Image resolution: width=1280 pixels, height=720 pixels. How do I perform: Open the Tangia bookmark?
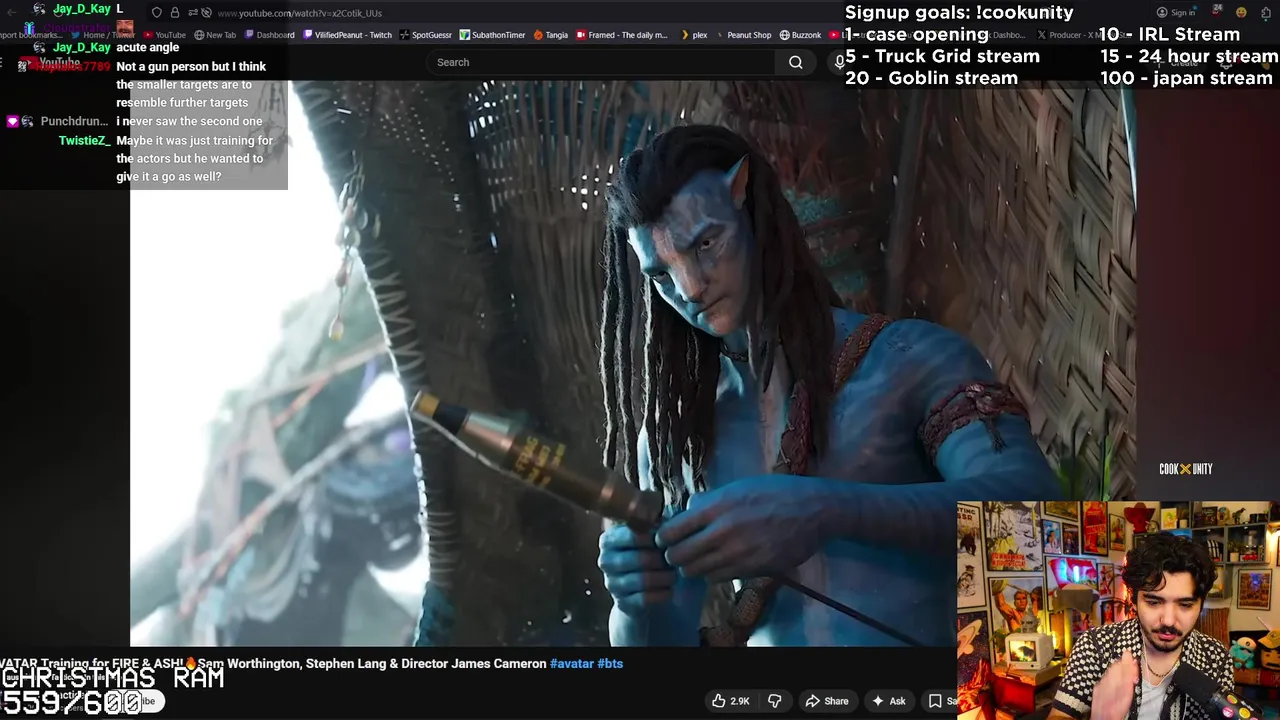pos(551,35)
